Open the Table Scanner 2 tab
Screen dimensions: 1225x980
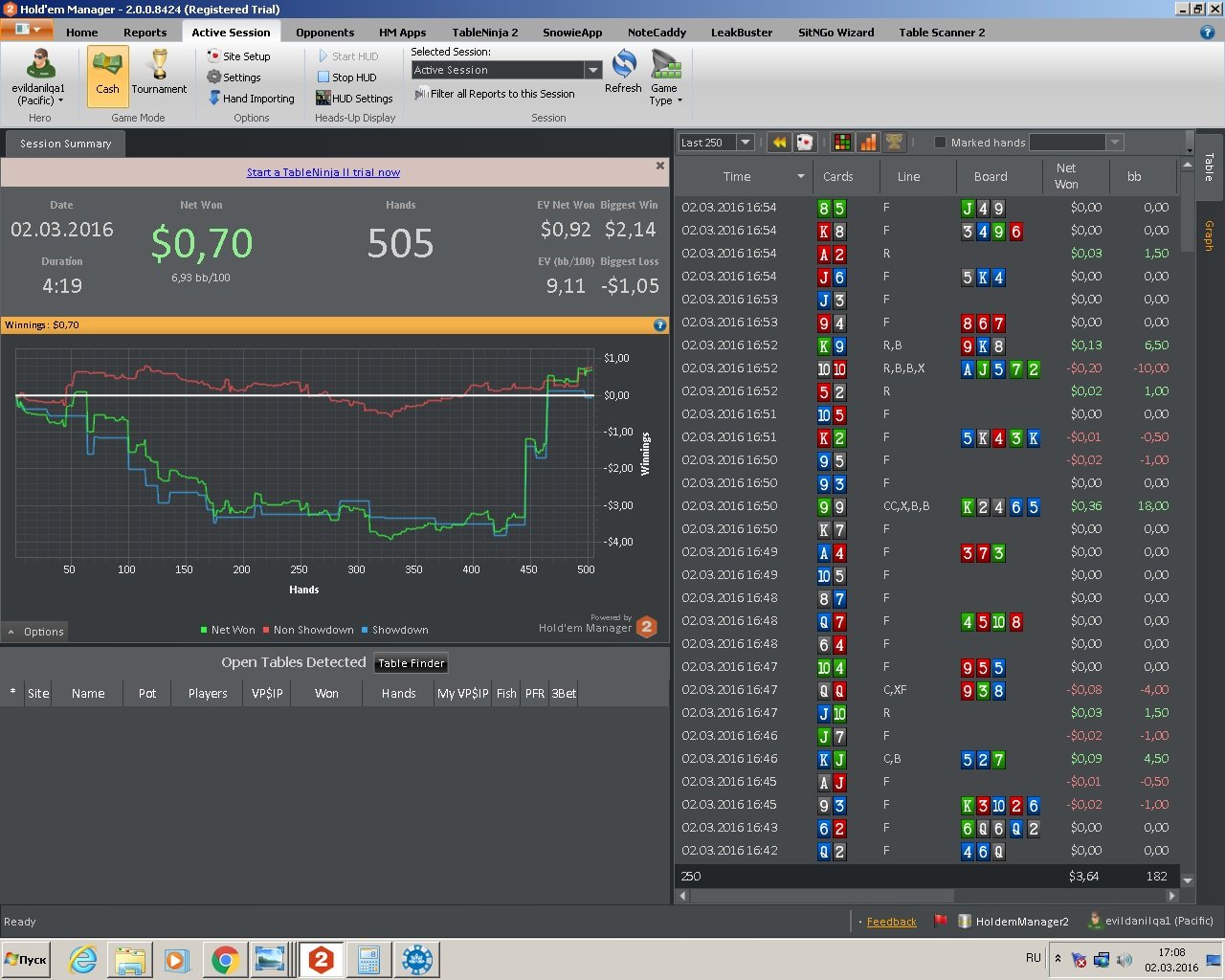click(942, 33)
